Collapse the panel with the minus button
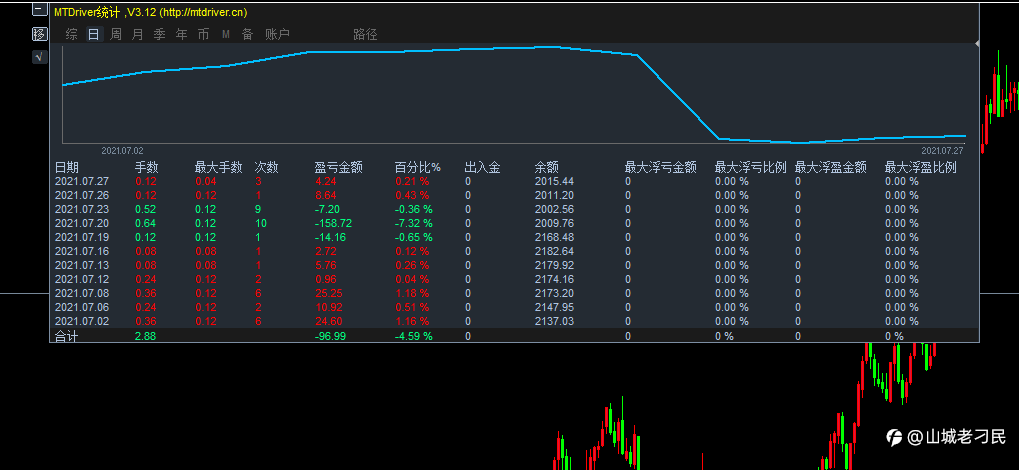Screen dimensions: 1019x470 tap(40, 10)
